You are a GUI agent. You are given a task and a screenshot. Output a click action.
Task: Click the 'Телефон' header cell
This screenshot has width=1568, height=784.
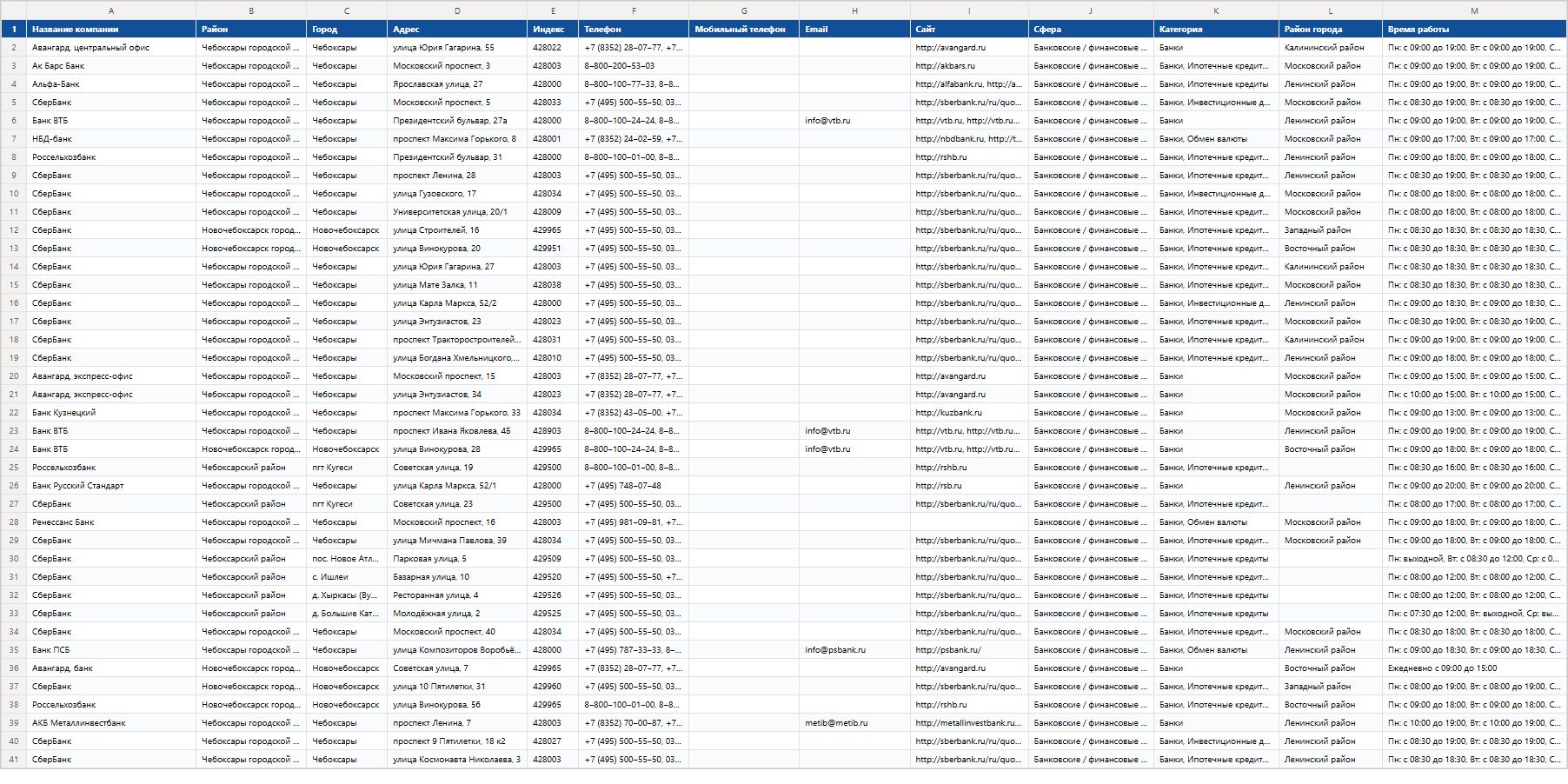click(x=634, y=30)
